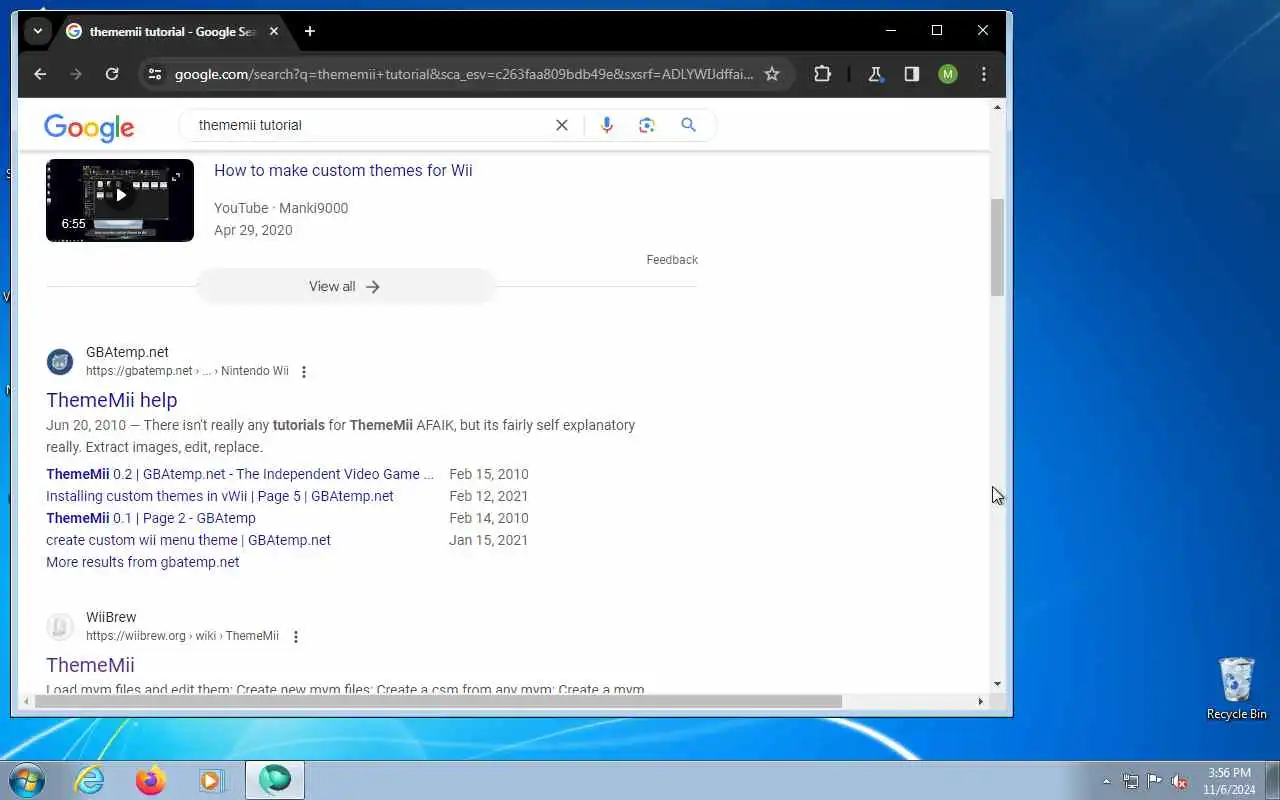Open Chrome Labs flask icon
The width and height of the screenshot is (1280, 800).
[x=876, y=74]
